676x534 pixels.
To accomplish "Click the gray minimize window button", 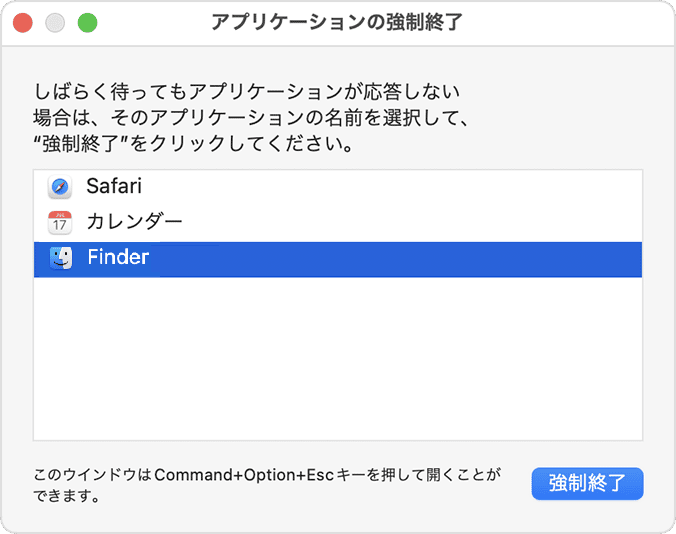I will coord(55,22).
